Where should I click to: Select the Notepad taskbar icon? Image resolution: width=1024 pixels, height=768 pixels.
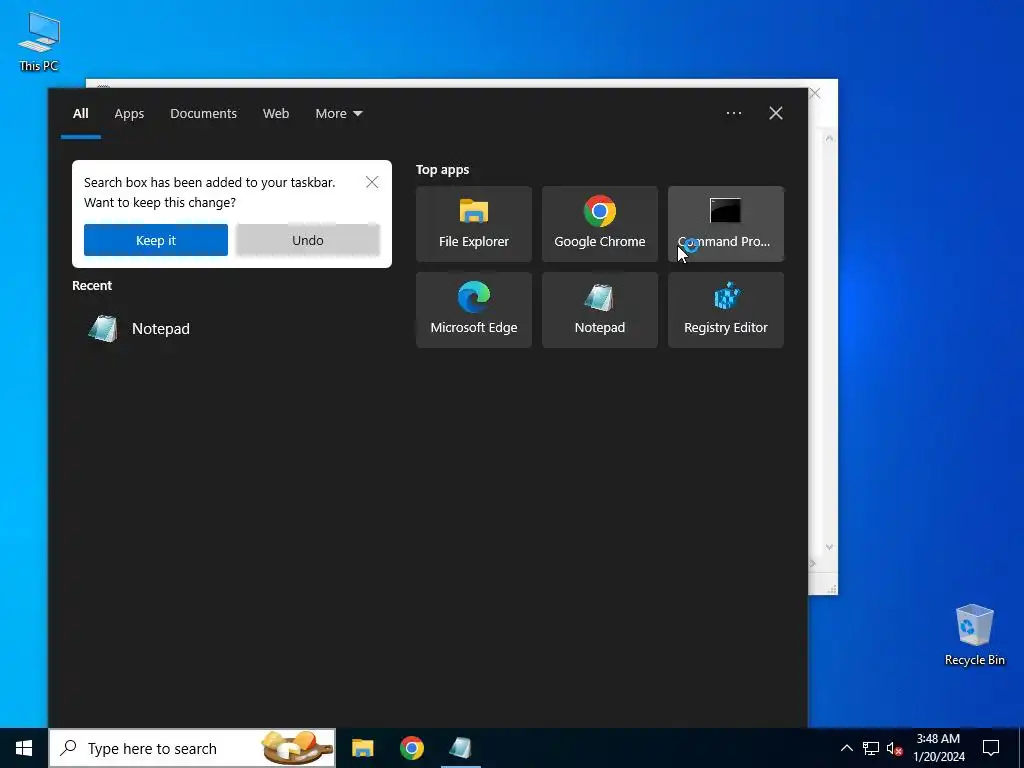pos(461,748)
